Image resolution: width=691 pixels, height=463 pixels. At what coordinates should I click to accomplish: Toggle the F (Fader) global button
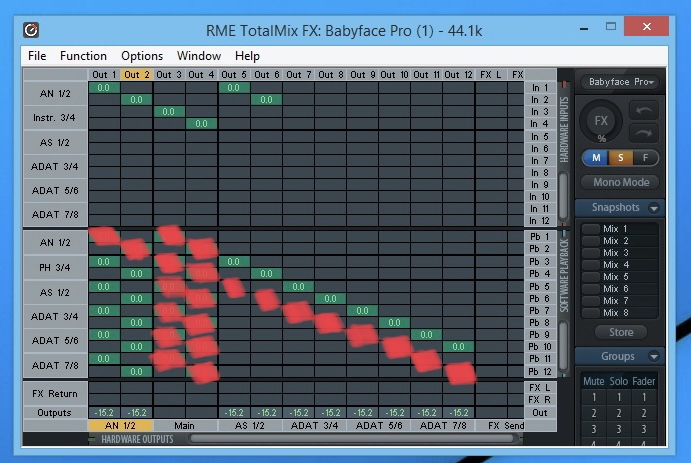pos(645,158)
